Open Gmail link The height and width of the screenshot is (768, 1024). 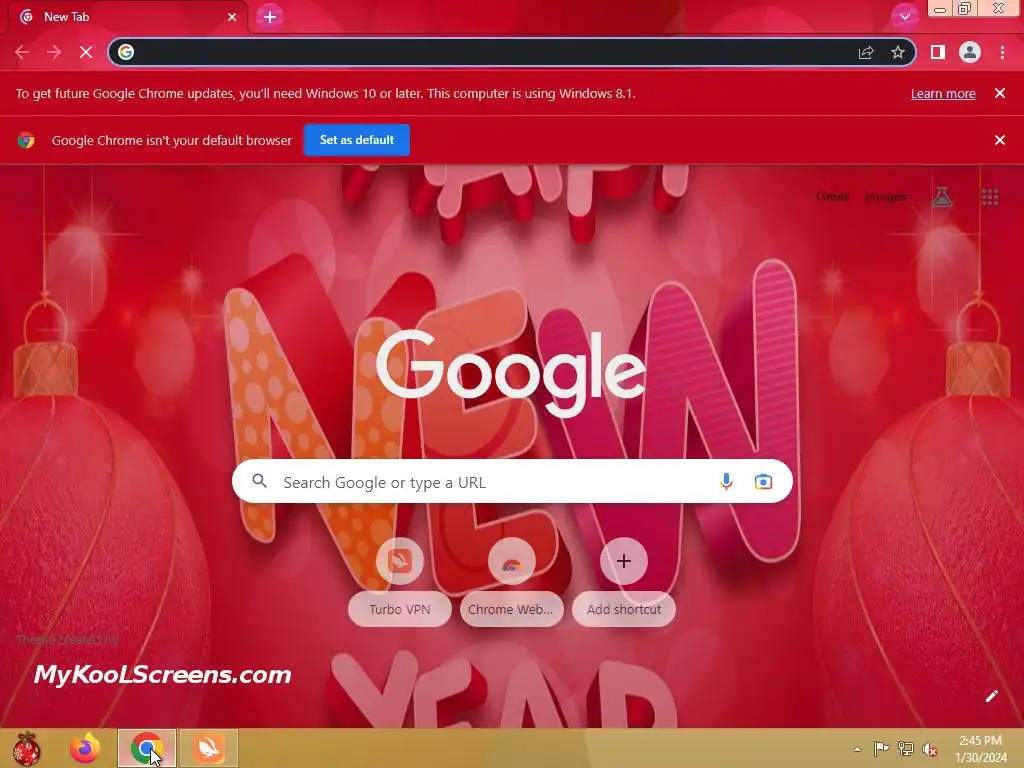point(833,197)
